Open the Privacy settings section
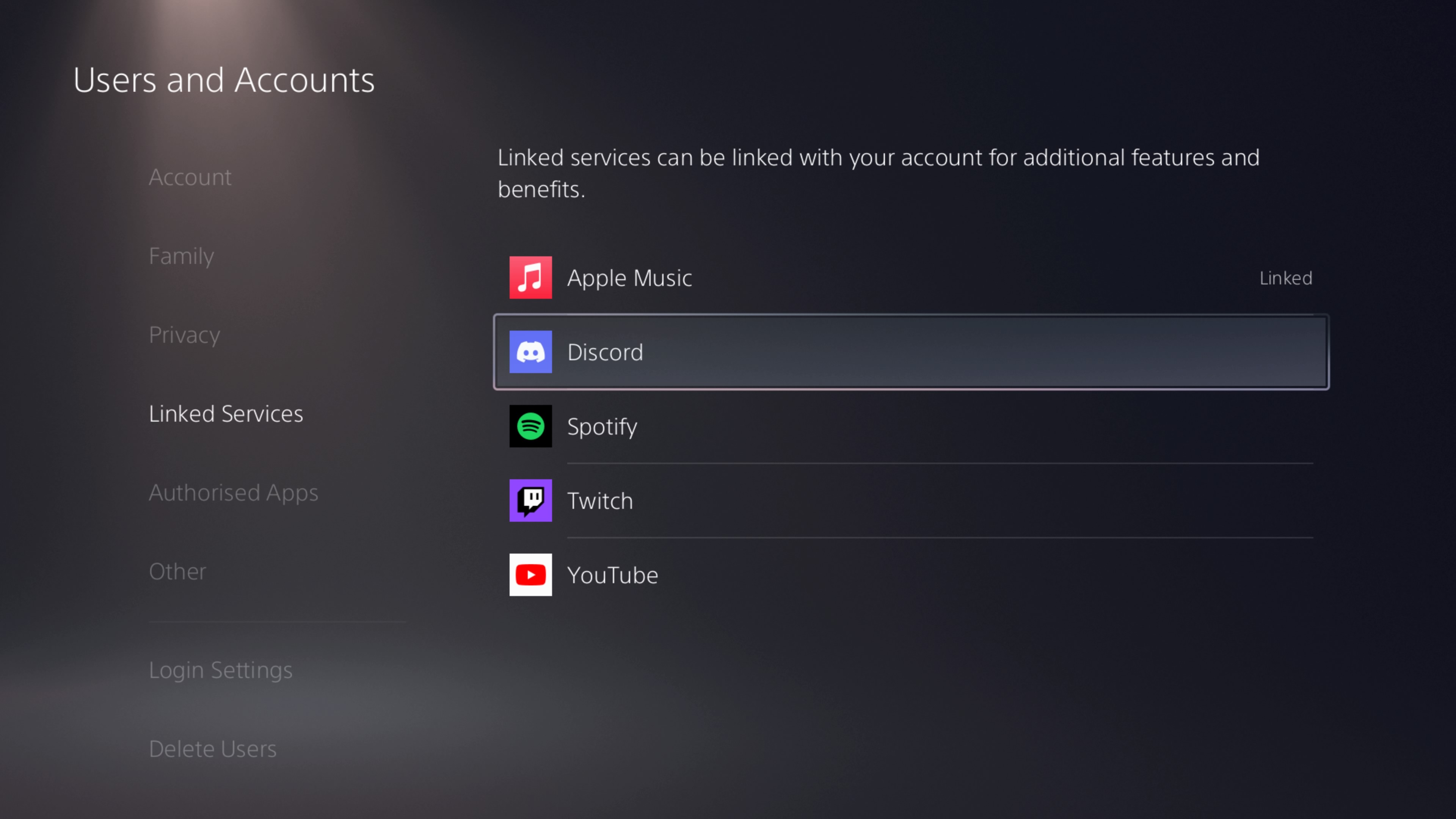Viewport: 1456px width, 819px height. pyautogui.click(x=184, y=334)
